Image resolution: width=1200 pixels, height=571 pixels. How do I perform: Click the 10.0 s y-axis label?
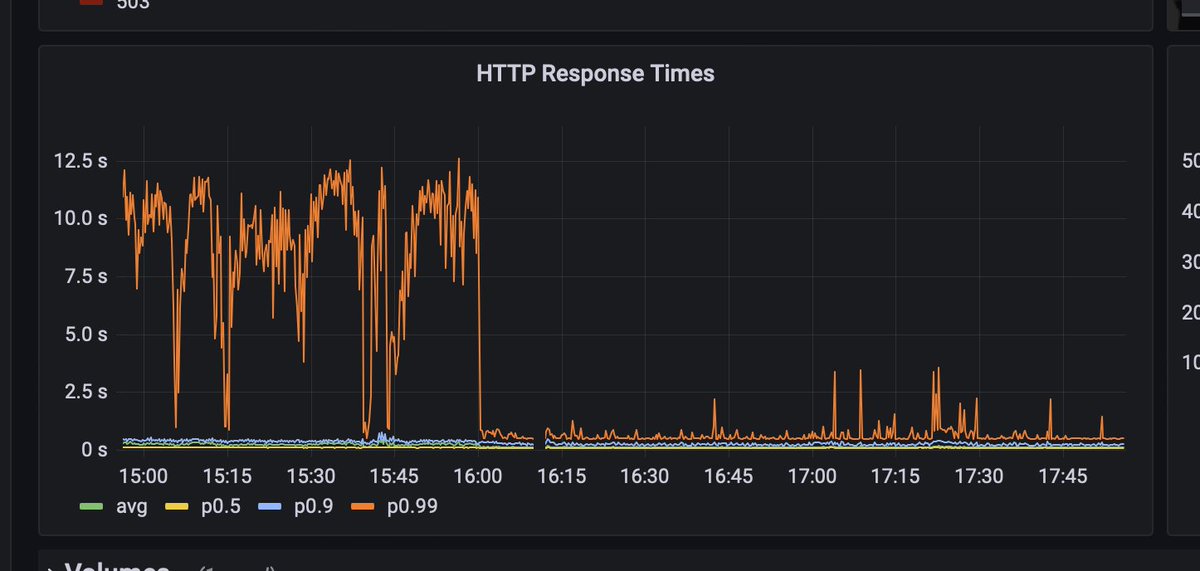pyautogui.click(x=80, y=218)
